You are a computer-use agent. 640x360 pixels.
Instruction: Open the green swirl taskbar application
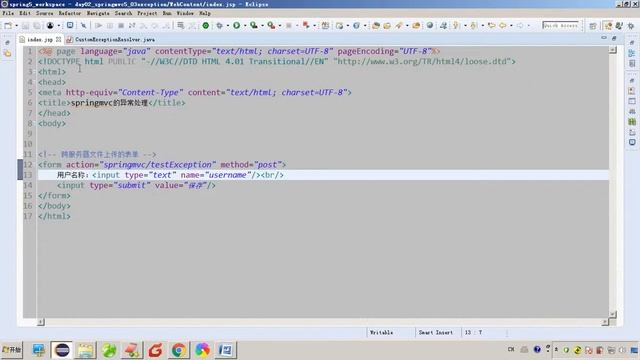[109, 350]
